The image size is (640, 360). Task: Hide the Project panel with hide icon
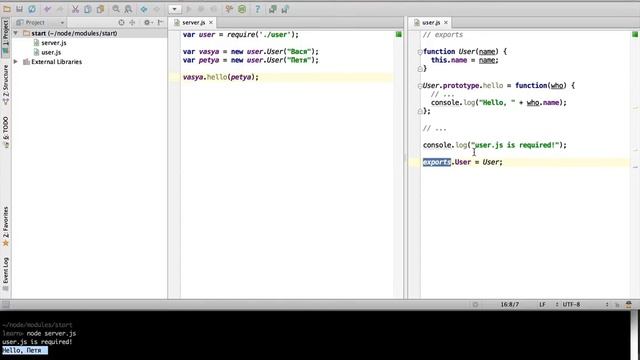160,22
